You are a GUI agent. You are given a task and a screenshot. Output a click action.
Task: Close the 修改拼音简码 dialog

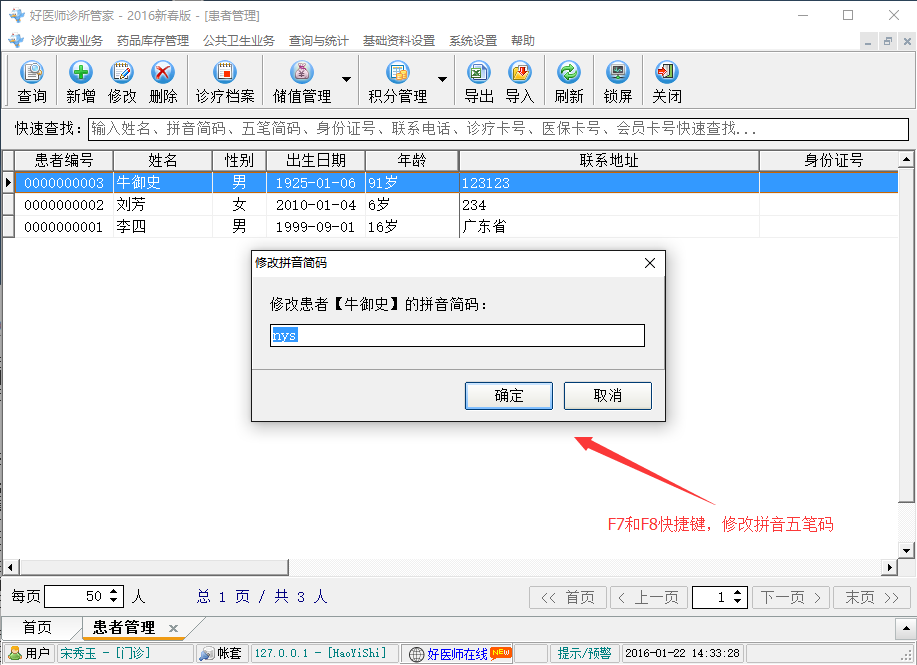[650, 263]
